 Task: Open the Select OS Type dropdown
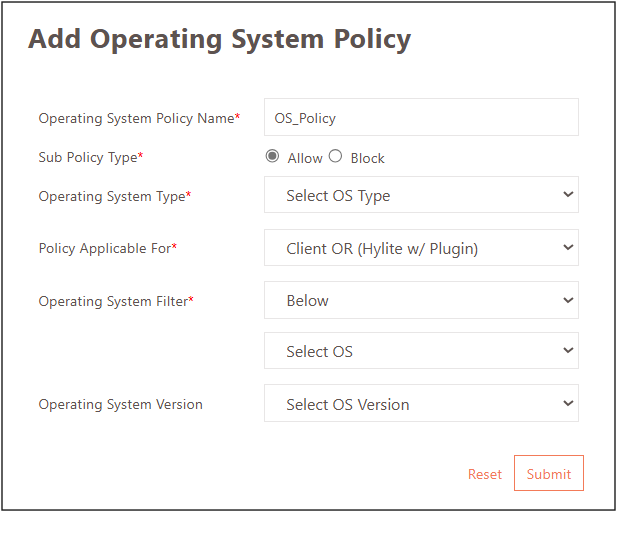[420, 195]
